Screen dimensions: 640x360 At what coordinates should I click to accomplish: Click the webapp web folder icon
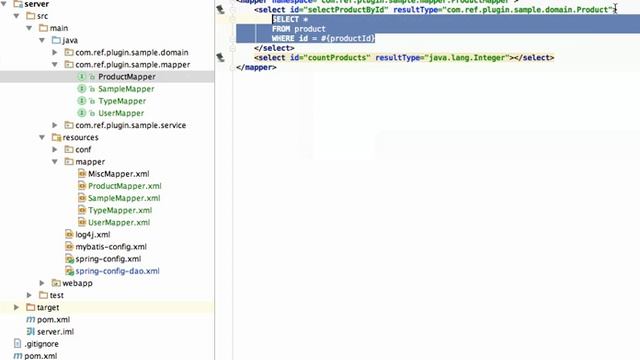[56, 283]
